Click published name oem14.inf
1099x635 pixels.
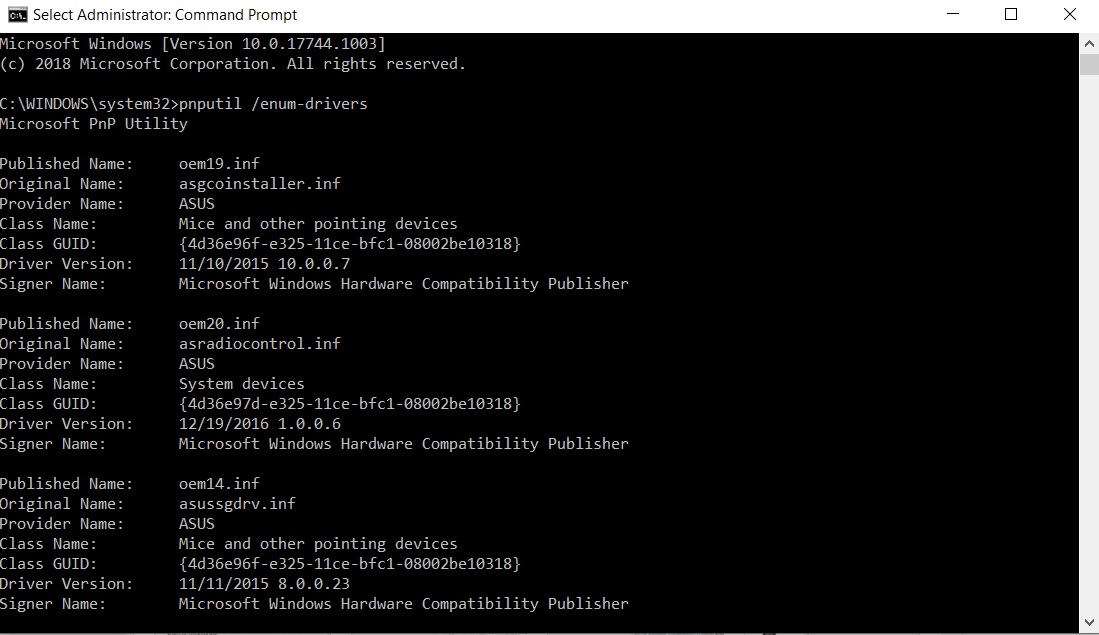(219, 484)
